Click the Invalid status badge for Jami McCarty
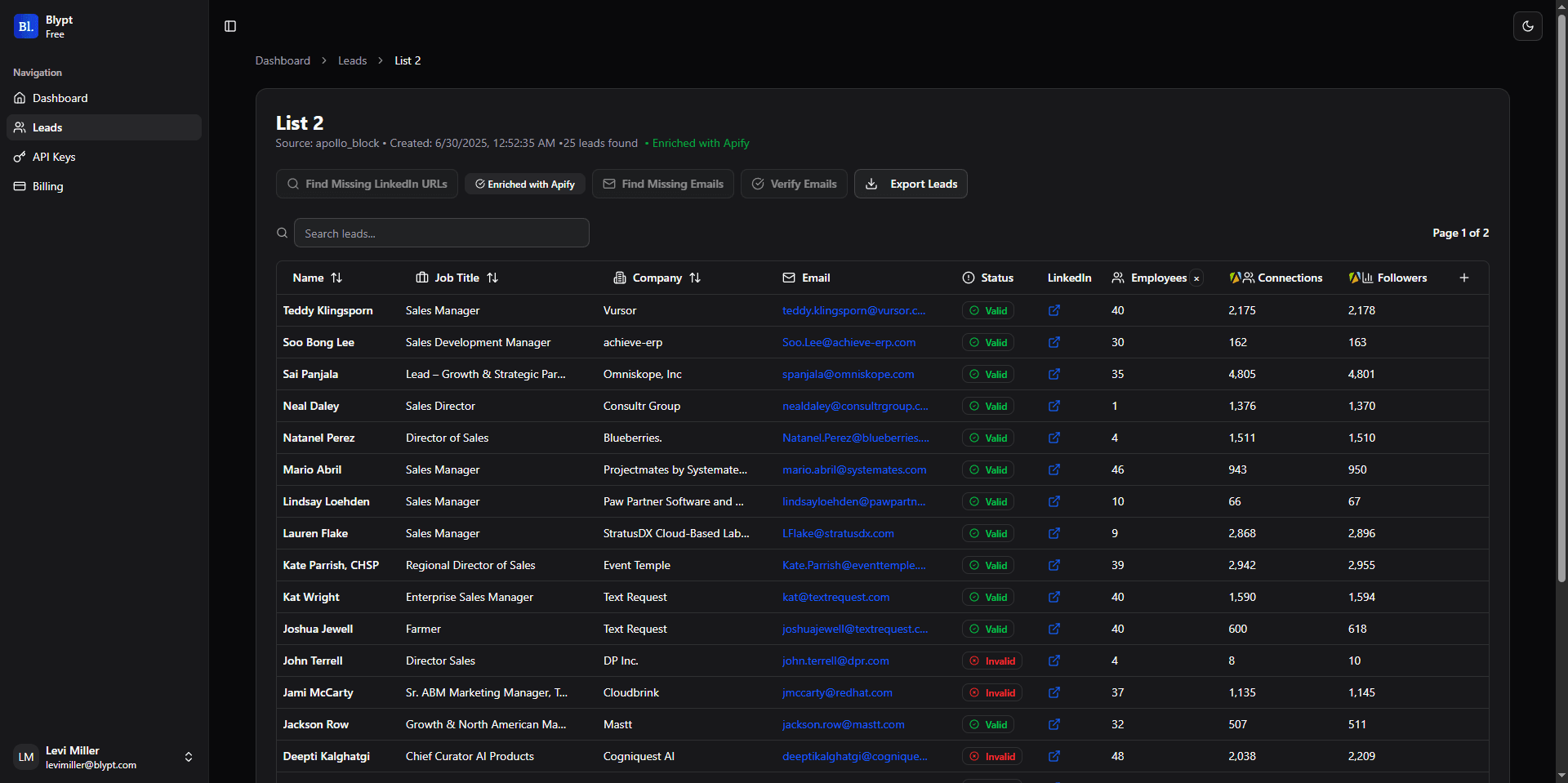 click(x=991, y=692)
